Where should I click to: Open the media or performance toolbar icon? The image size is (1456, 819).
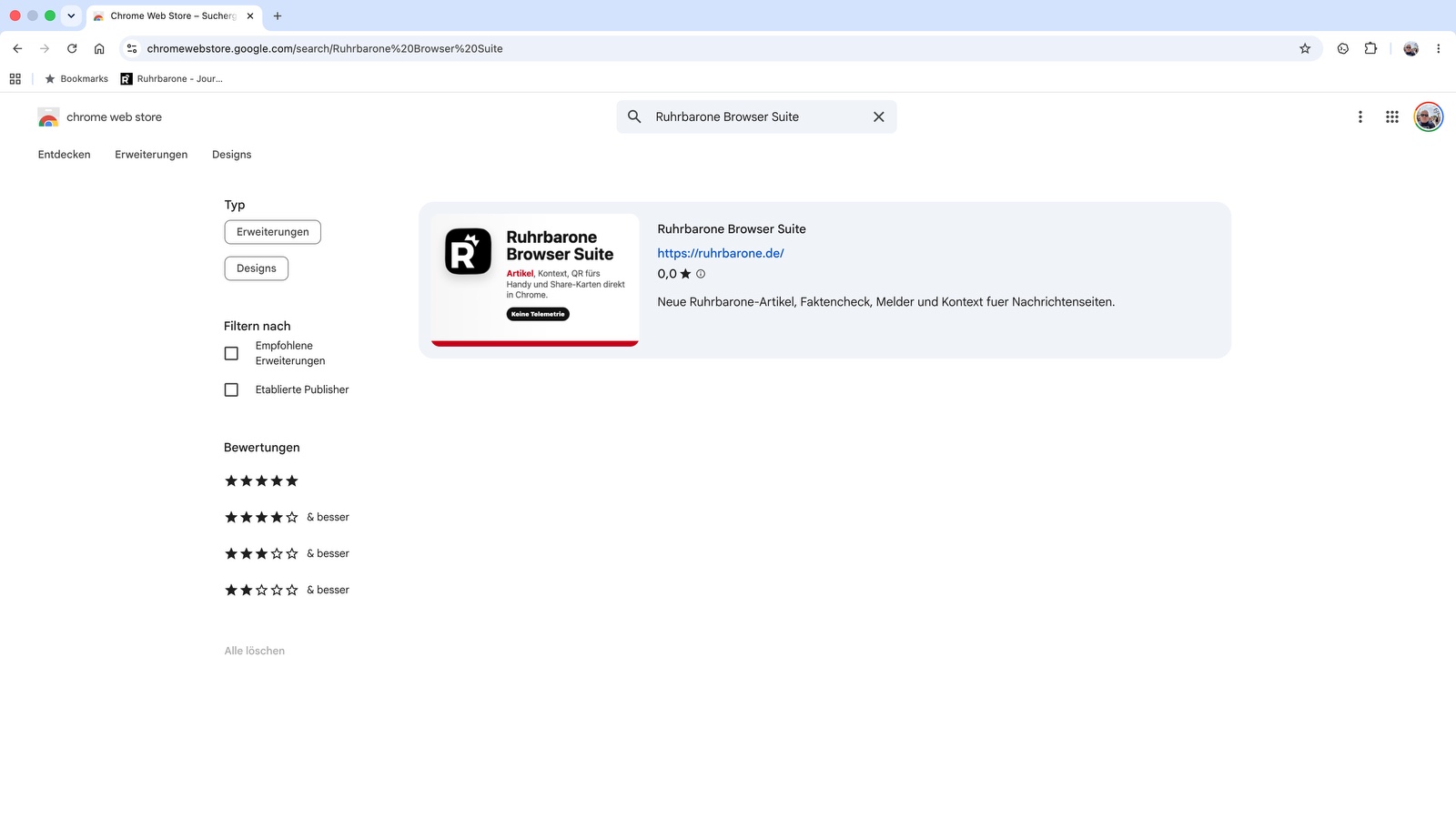point(1343,48)
